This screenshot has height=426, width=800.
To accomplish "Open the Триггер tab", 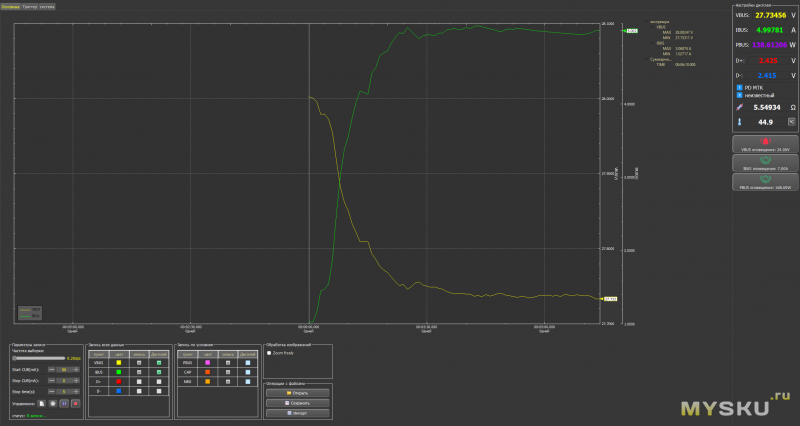I will pyautogui.click(x=30, y=7).
